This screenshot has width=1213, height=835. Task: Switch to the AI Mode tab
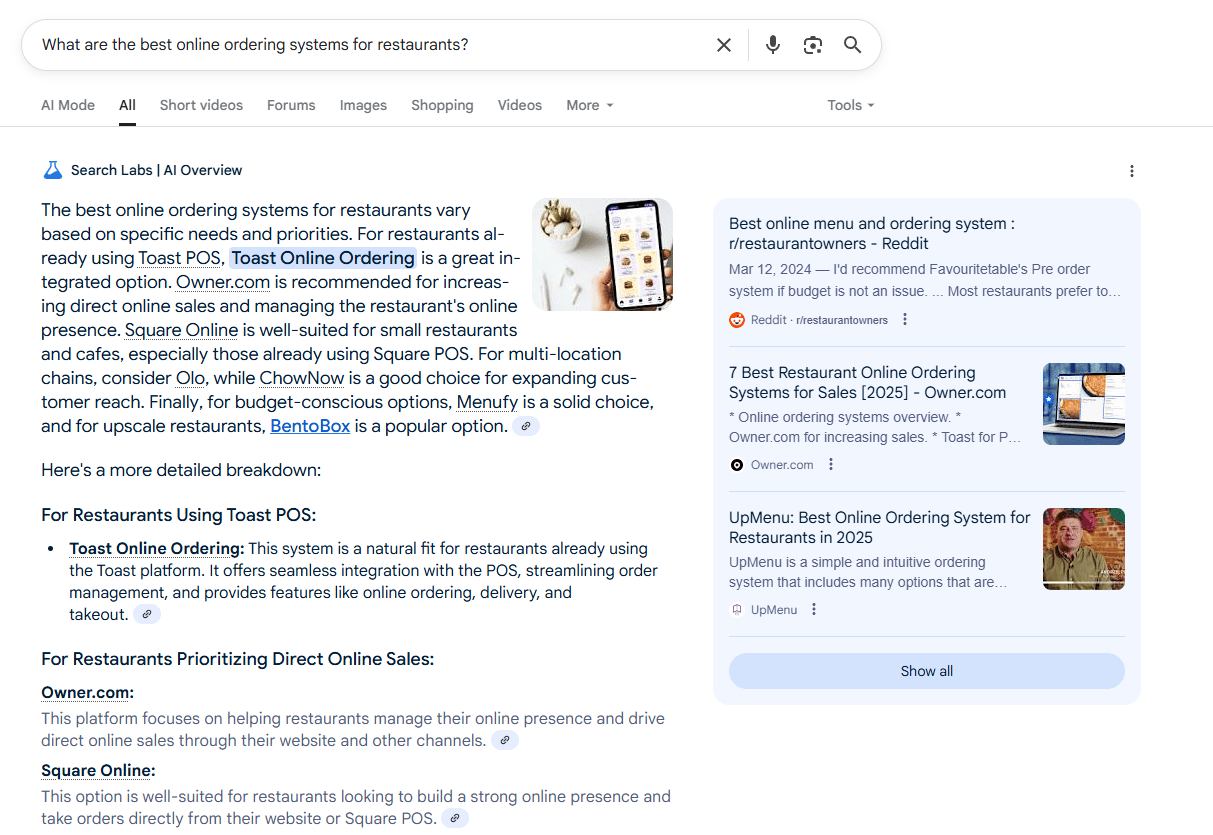[x=68, y=105]
